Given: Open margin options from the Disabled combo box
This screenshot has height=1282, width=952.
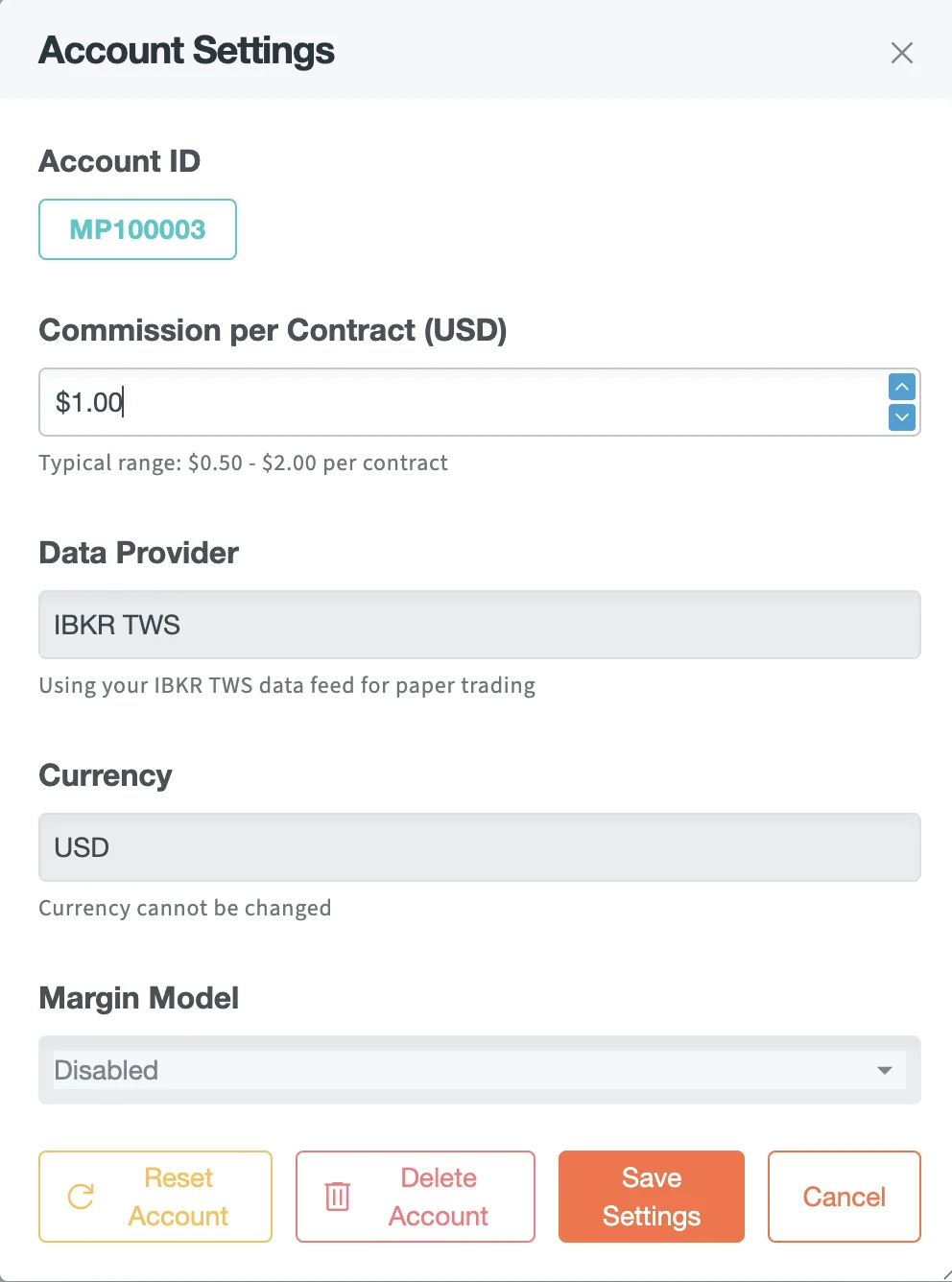Looking at the screenshot, I should [x=479, y=1069].
